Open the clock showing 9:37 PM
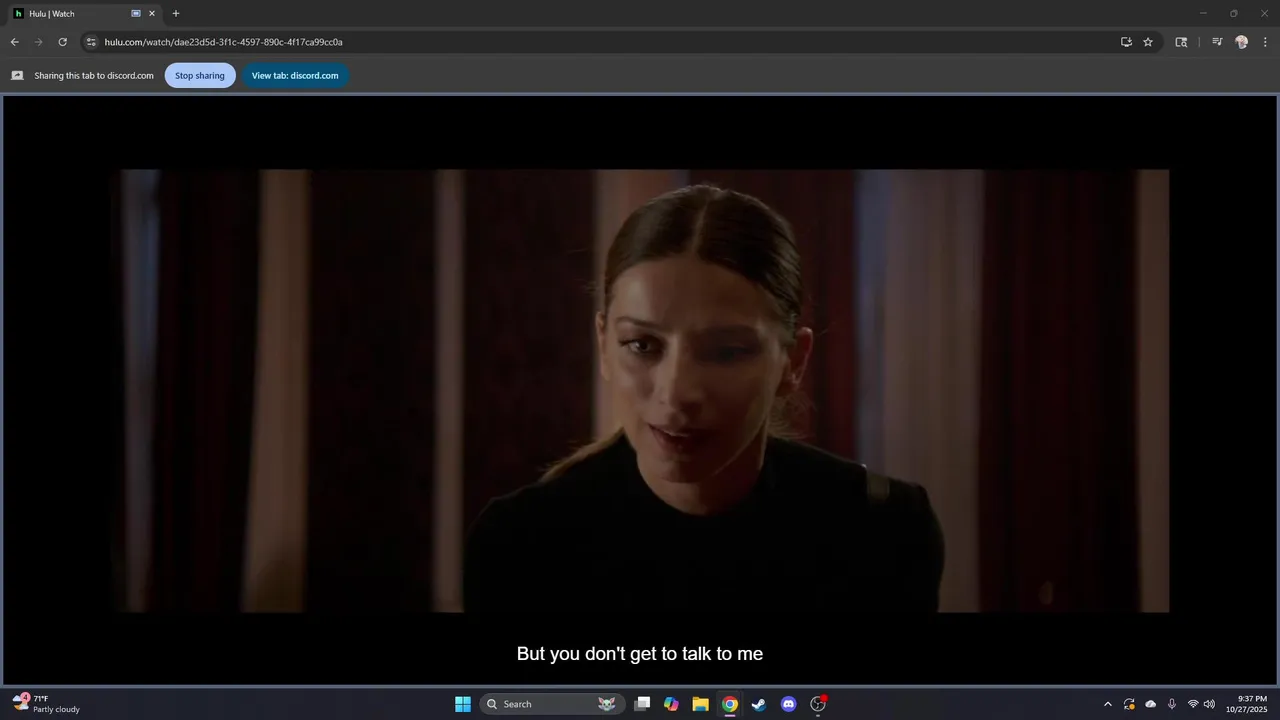 click(1246, 704)
